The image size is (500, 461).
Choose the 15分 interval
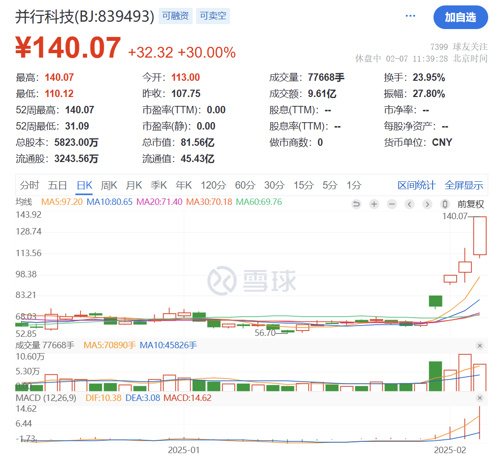pos(303,185)
